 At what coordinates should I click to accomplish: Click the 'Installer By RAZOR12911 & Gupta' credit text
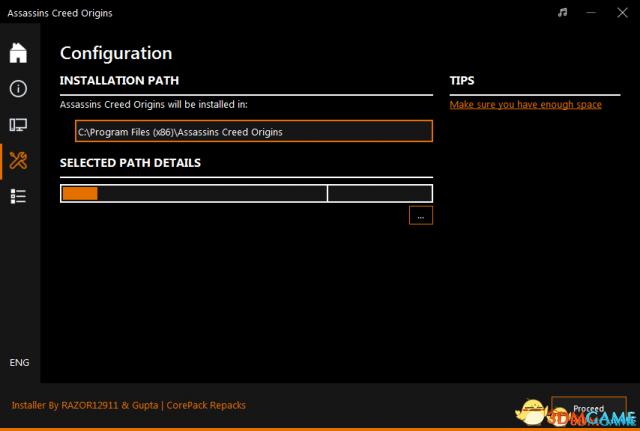point(85,405)
